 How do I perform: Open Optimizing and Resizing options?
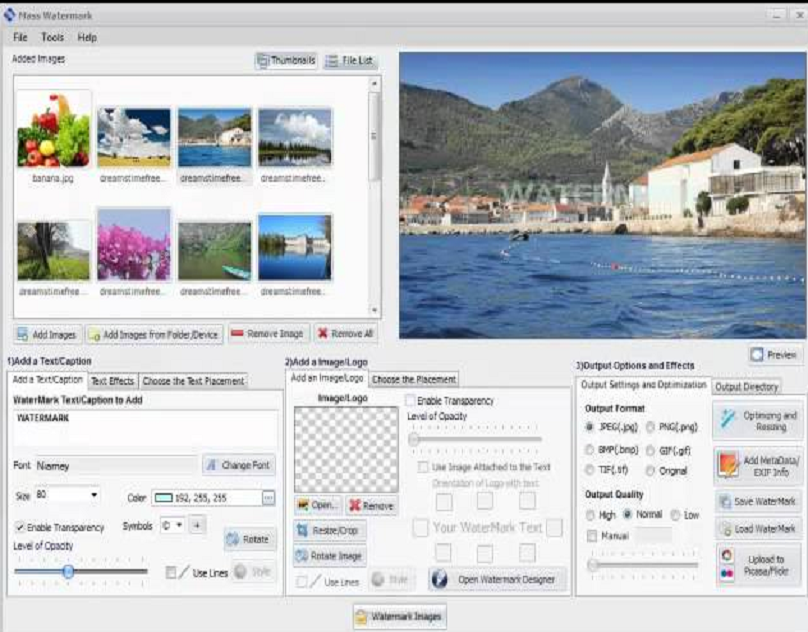[x=758, y=421]
